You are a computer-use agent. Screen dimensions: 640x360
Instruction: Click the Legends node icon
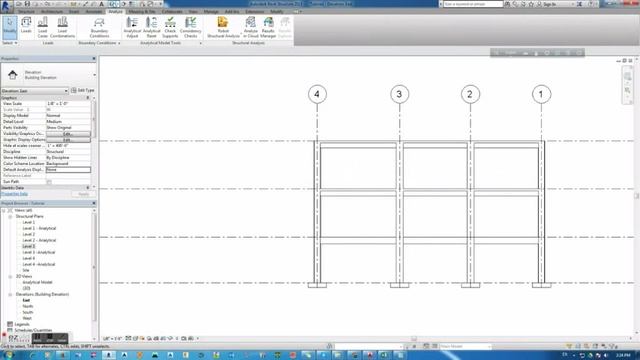[x=10, y=324]
